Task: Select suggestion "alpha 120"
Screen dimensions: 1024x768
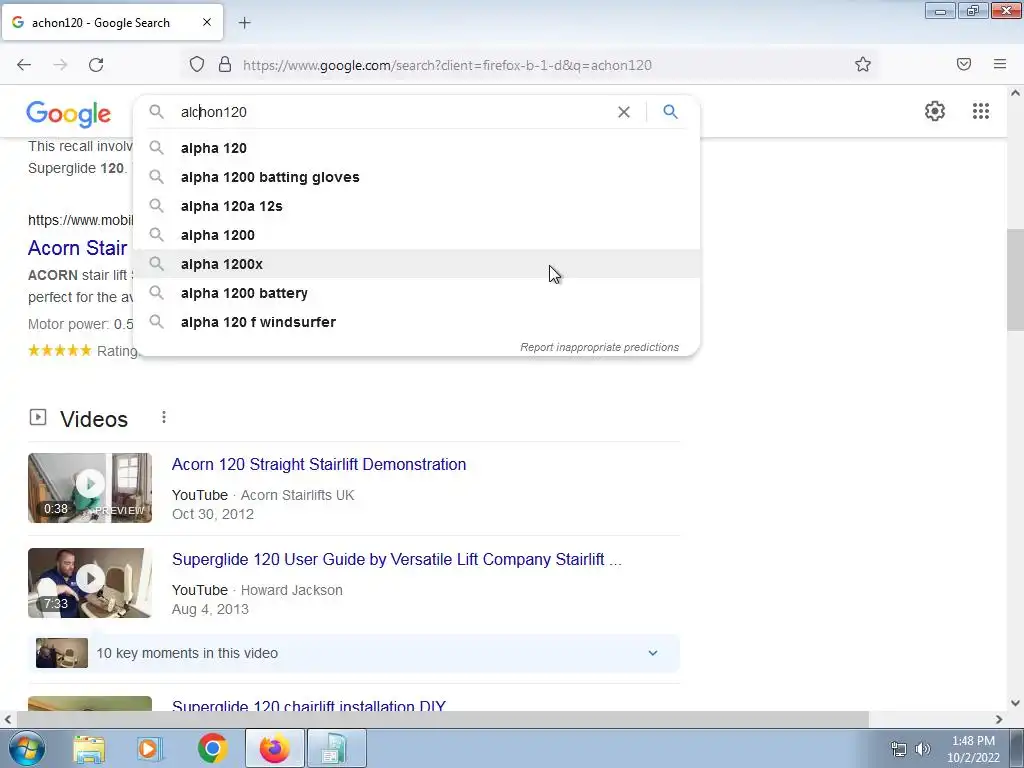Action: pyautogui.click(x=417, y=148)
